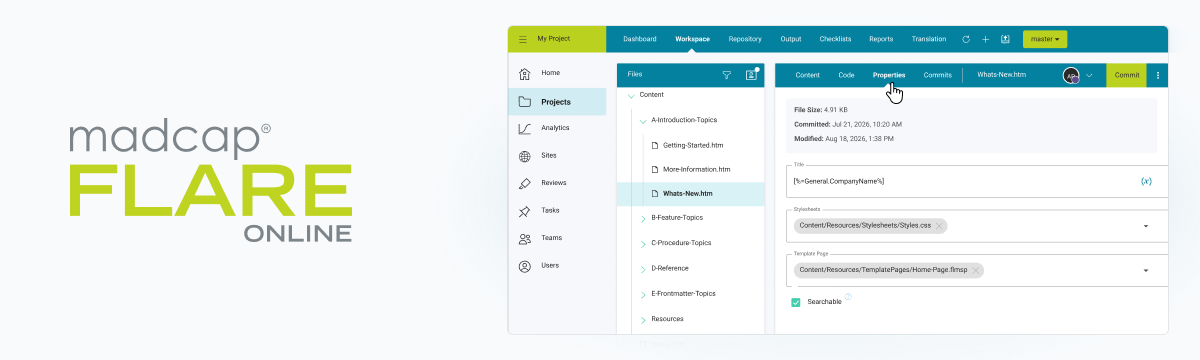Viewport: 1200px width, 360px height.
Task: Click the user lock icon in Files header
Action: (x=752, y=74)
